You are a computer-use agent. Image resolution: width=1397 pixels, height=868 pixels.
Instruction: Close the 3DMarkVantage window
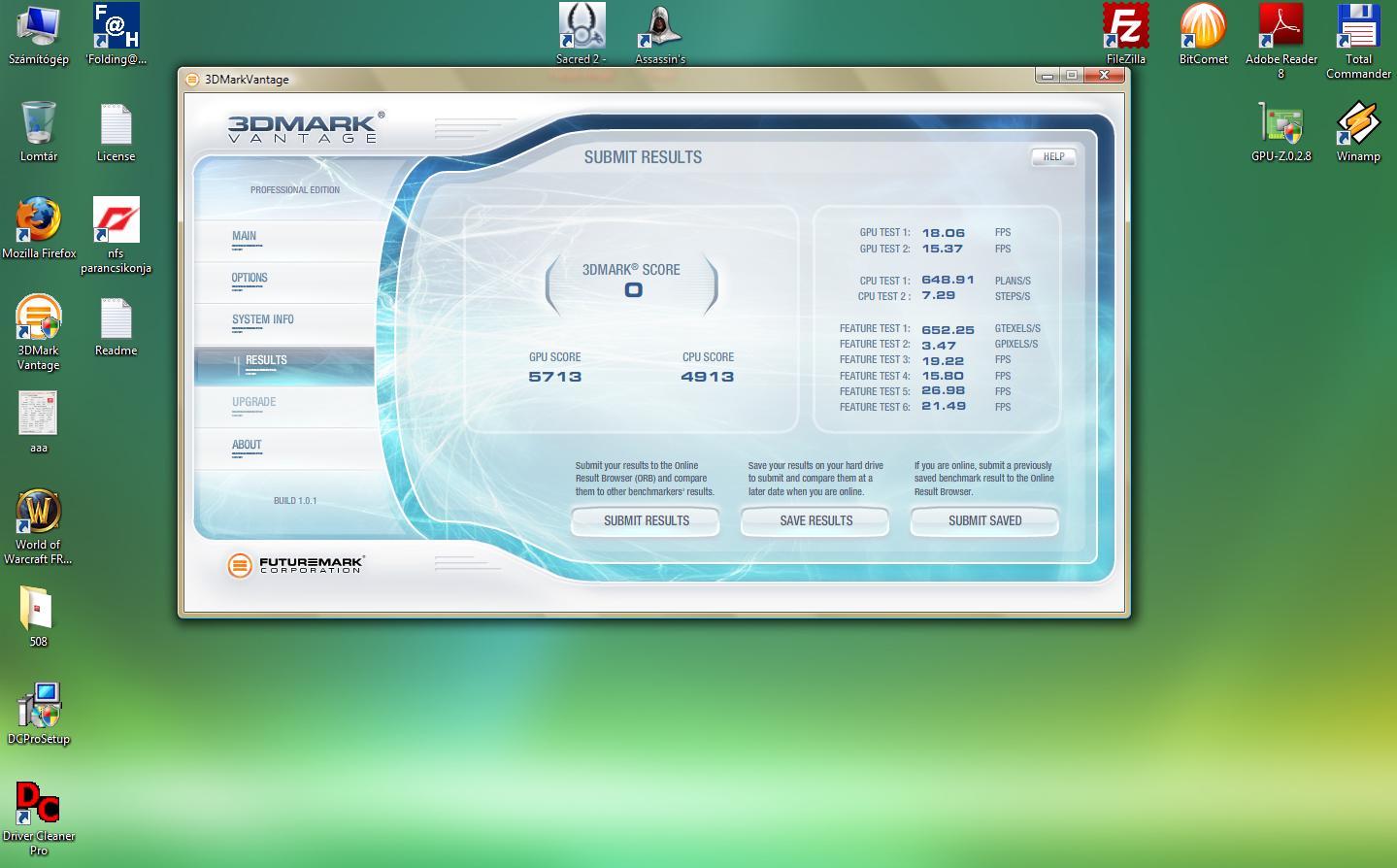click(1104, 76)
